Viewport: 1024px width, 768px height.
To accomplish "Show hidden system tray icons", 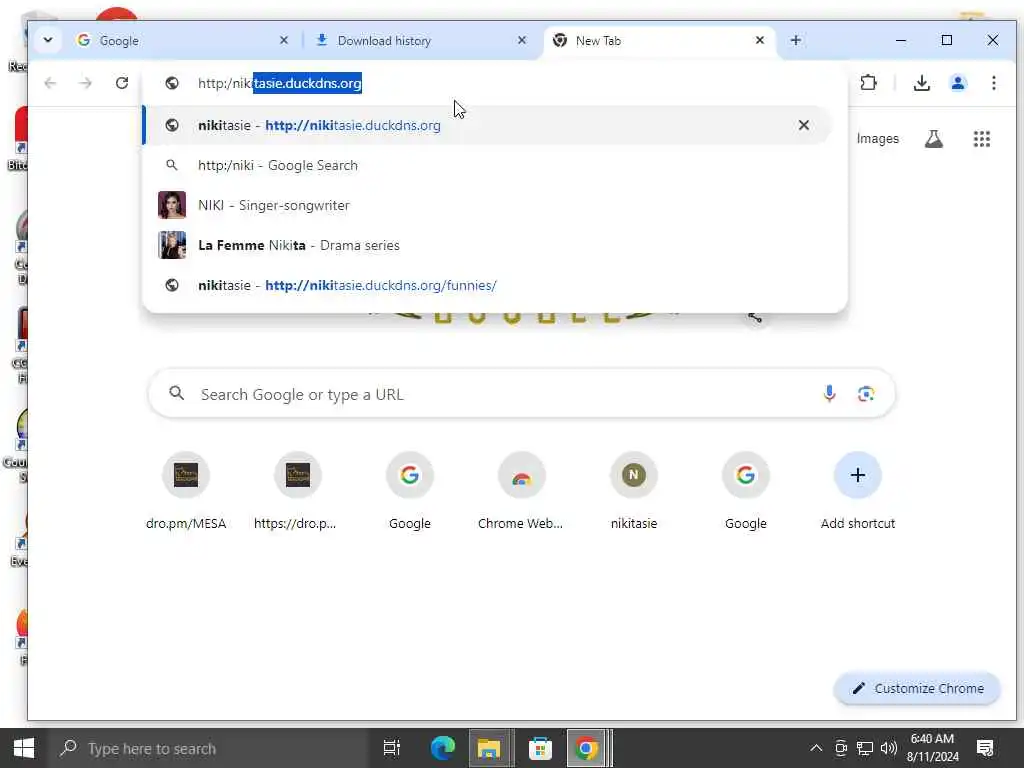I will point(816,748).
